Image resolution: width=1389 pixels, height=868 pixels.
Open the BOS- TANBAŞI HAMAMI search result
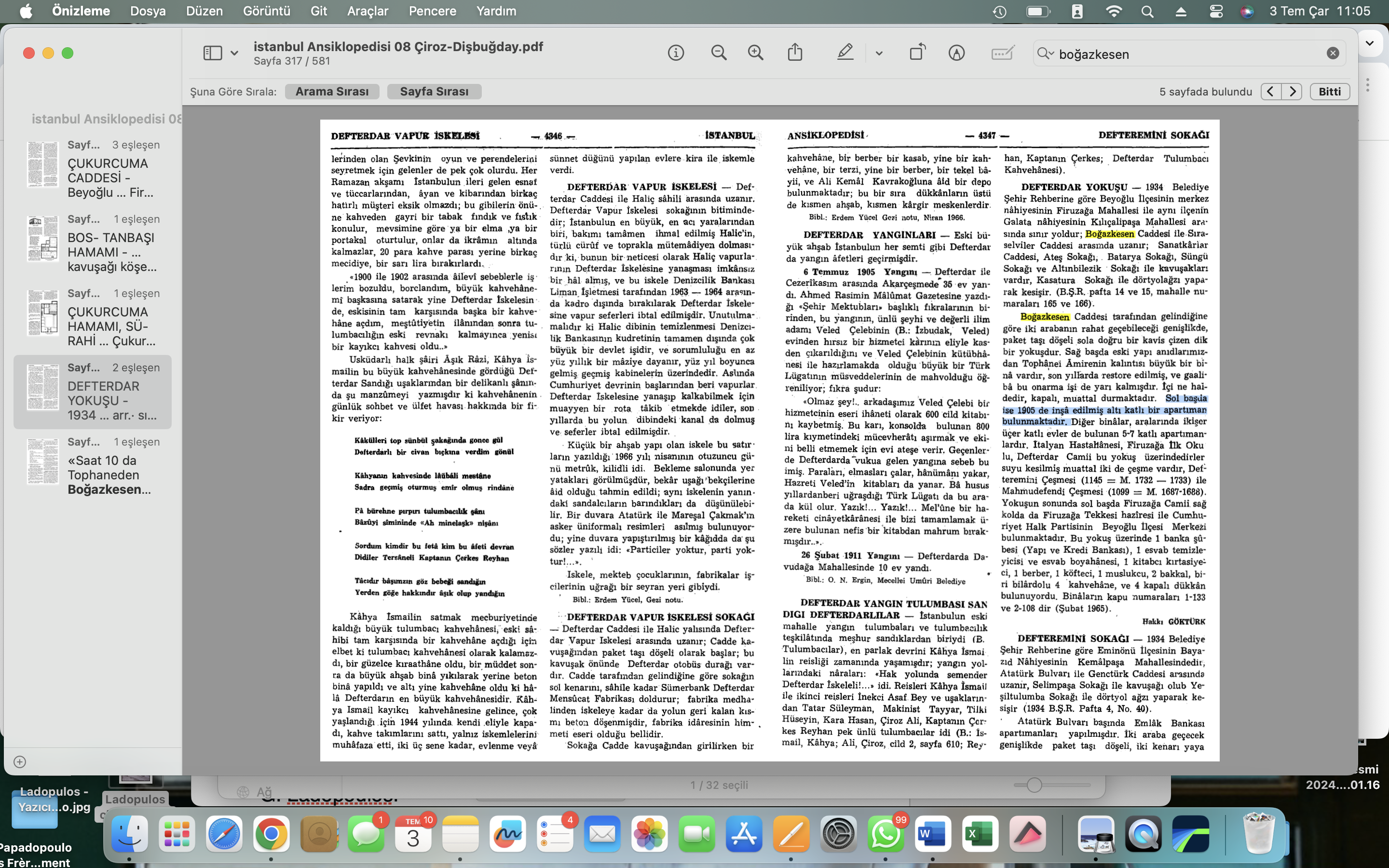pos(93,244)
